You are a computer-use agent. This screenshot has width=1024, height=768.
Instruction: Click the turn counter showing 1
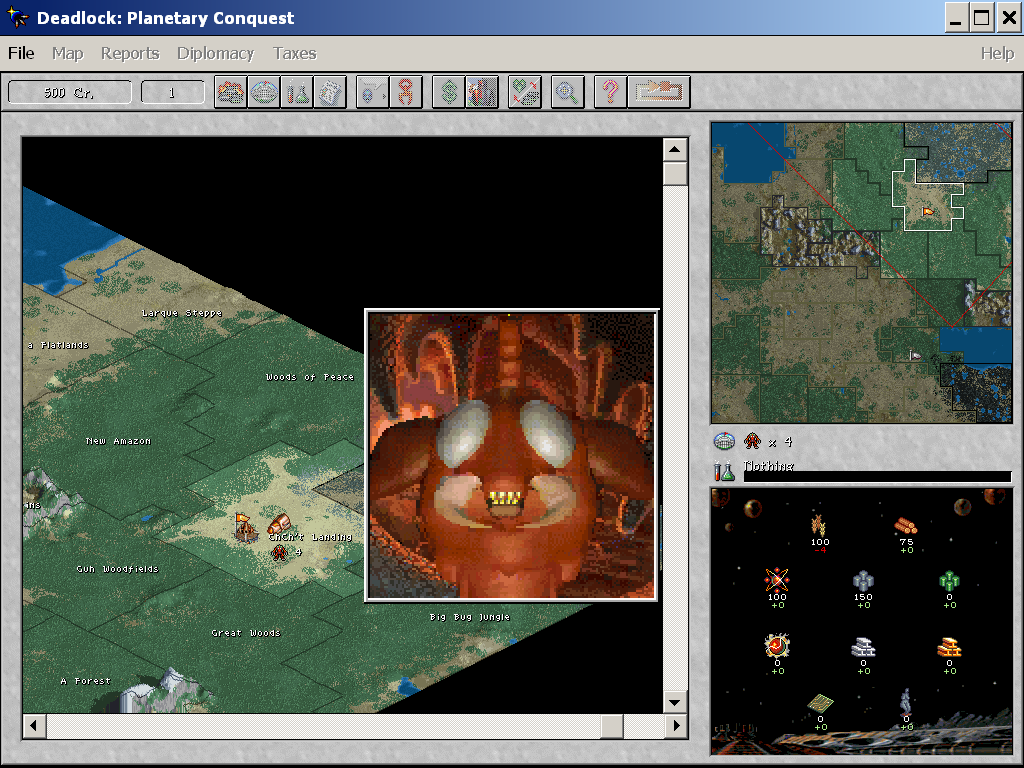pyautogui.click(x=173, y=91)
